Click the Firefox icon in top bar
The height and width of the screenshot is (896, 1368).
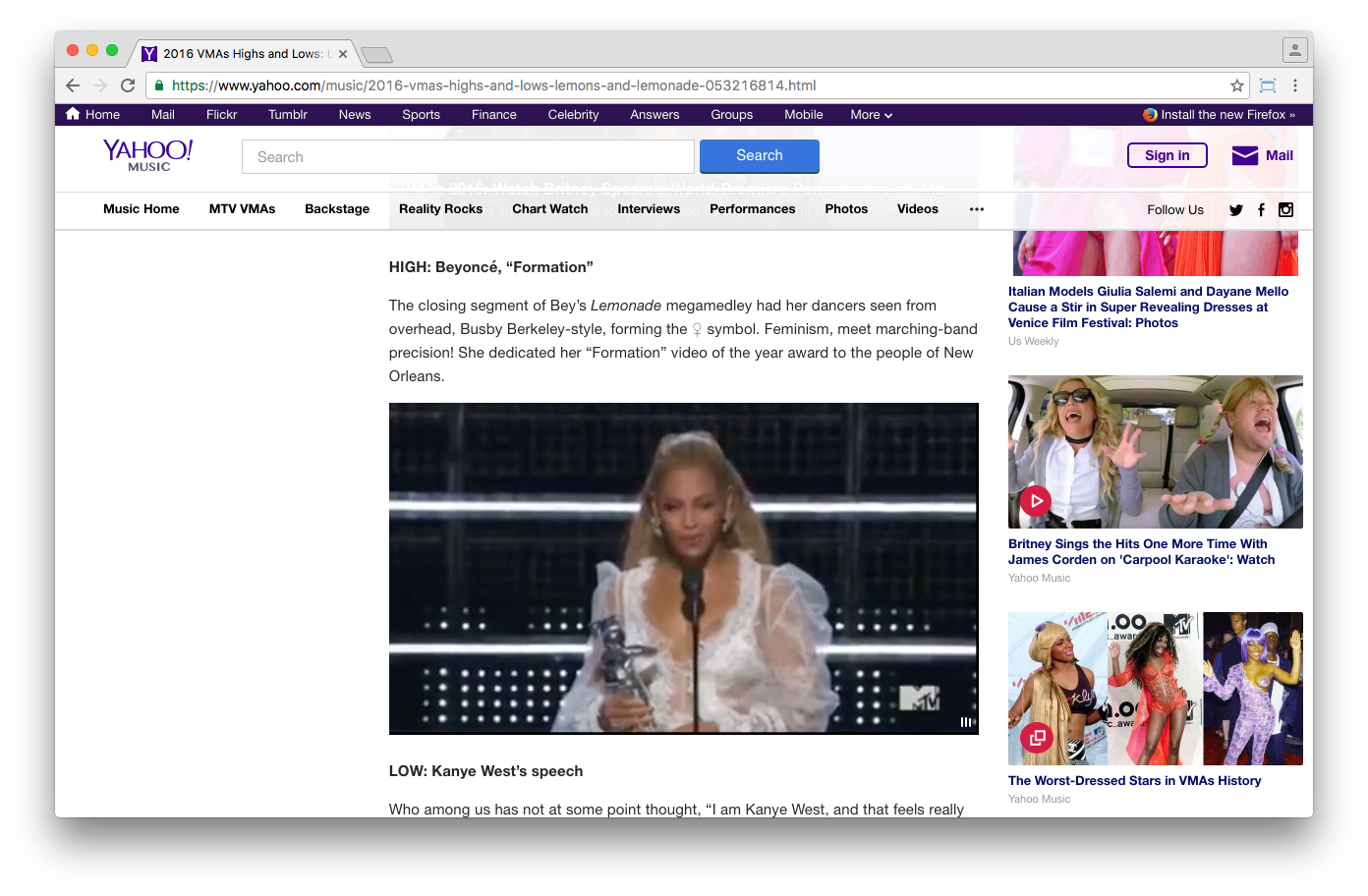point(1150,115)
